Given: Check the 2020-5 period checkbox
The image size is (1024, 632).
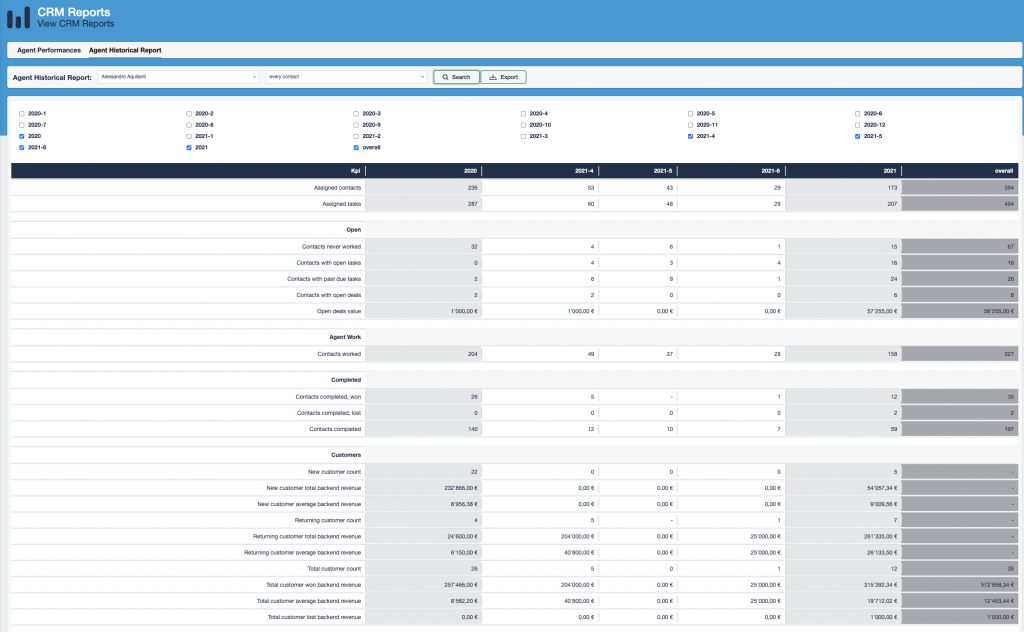Looking at the screenshot, I should (690, 114).
